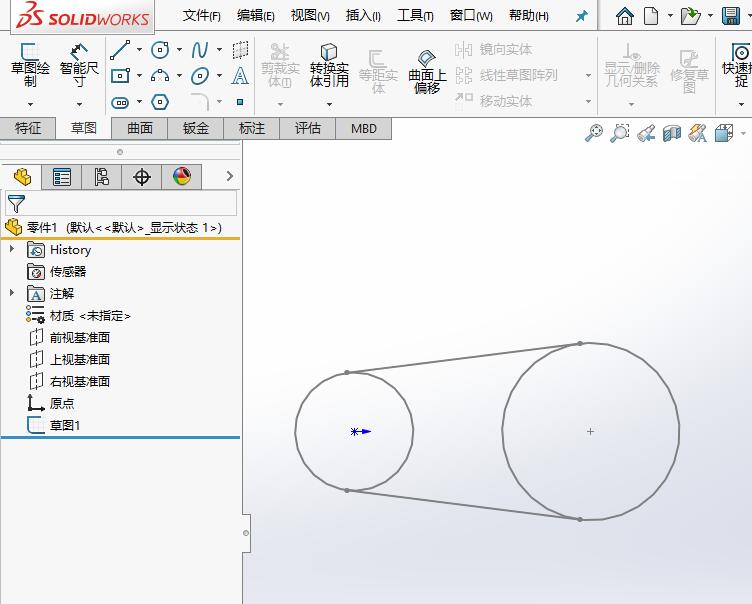Select the Straight Slot tool
This screenshot has width=752, height=604.
click(x=120, y=102)
